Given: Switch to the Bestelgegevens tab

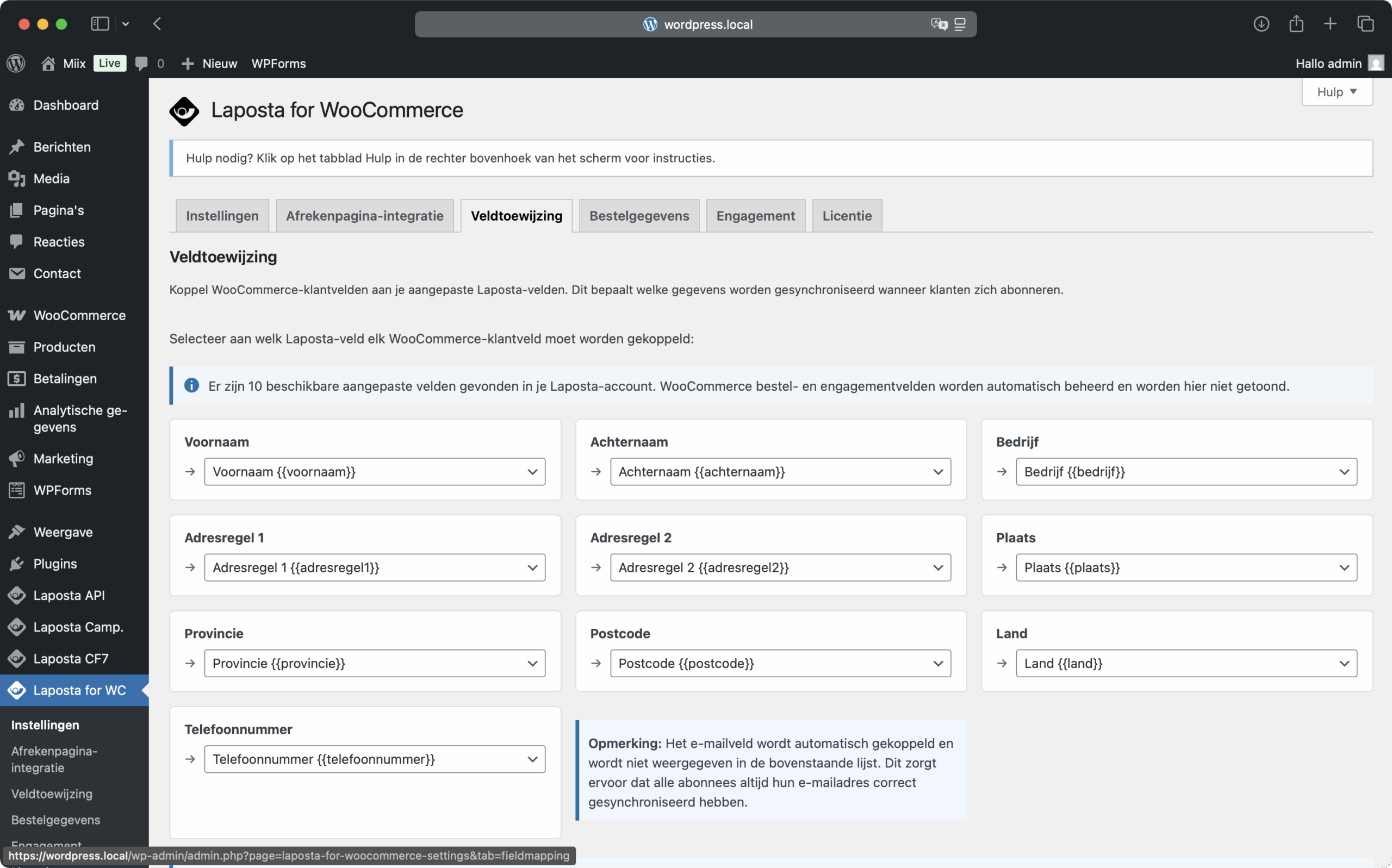Looking at the screenshot, I should click(639, 216).
